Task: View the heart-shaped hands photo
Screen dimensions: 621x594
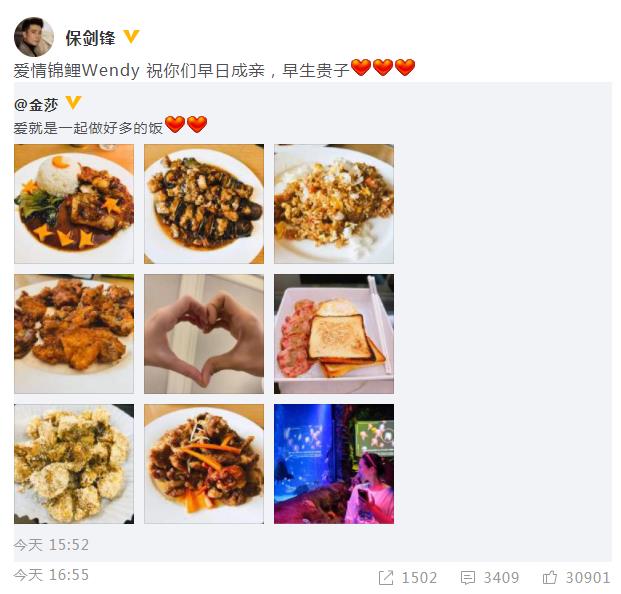Action: coord(204,334)
